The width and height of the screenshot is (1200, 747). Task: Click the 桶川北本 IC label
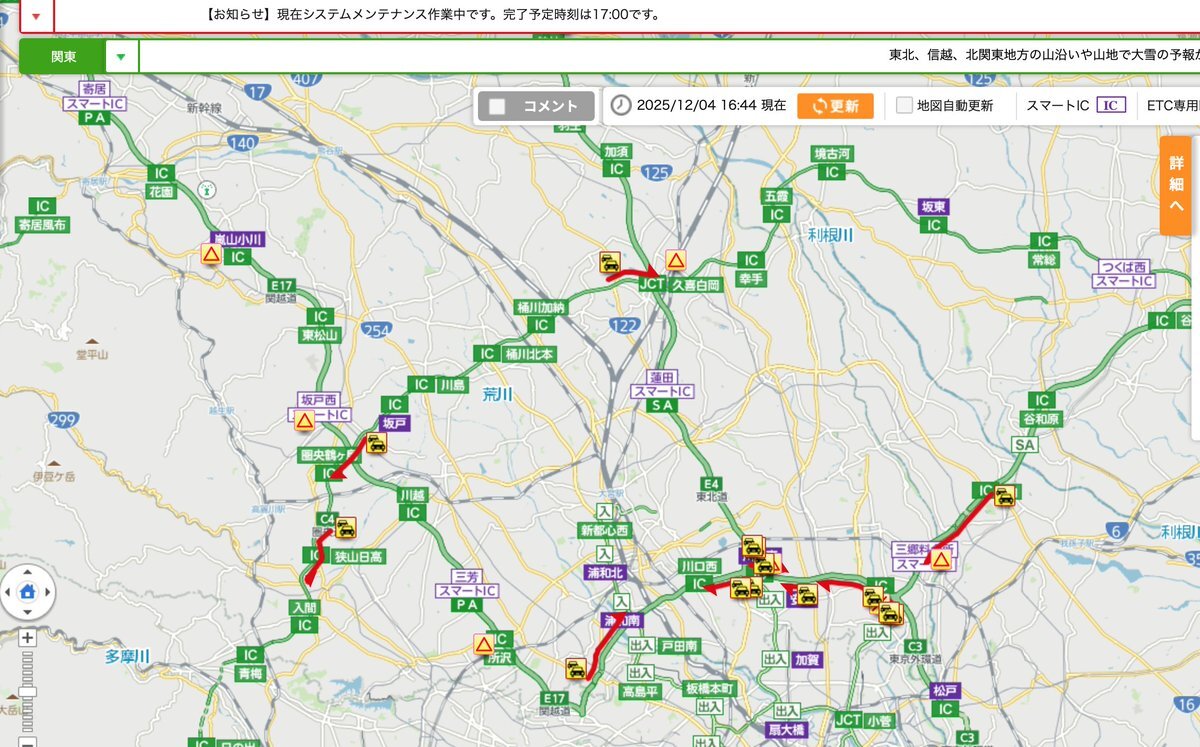tap(530, 354)
